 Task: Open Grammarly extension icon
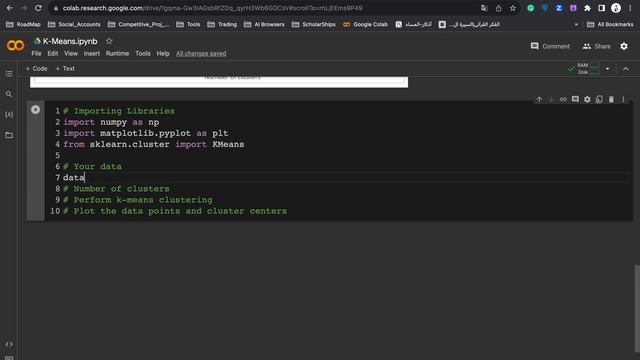click(x=531, y=8)
